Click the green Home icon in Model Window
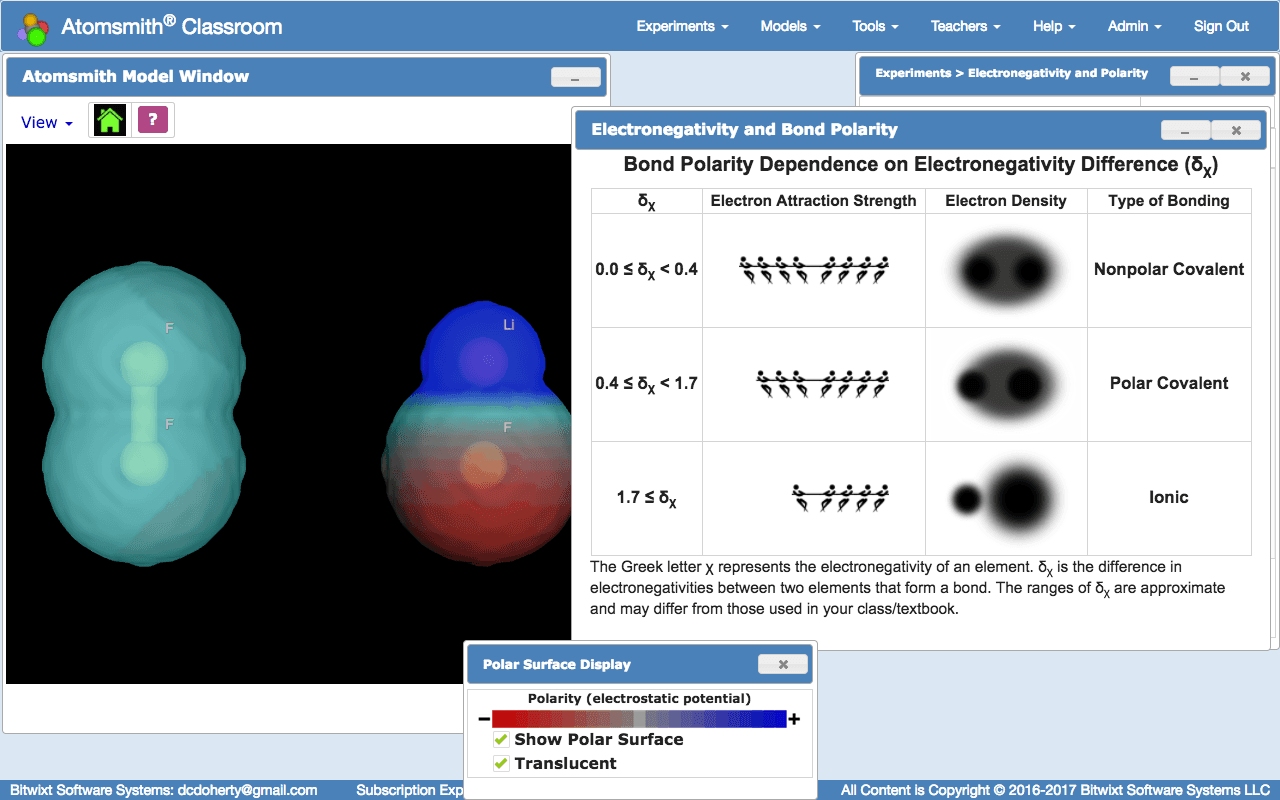The width and height of the screenshot is (1280, 800). [110, 121]
